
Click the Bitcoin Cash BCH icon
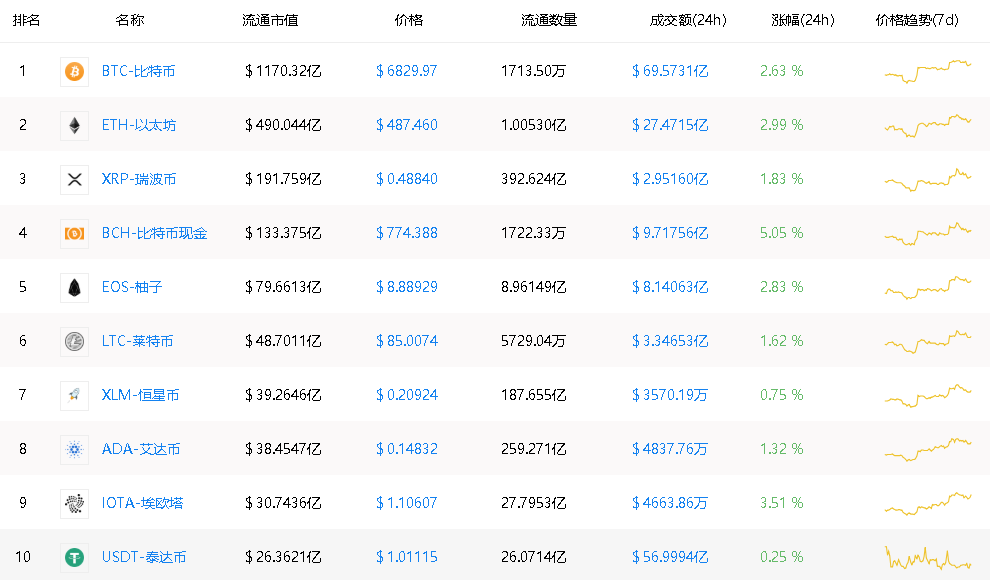click(x=75, y=234)
